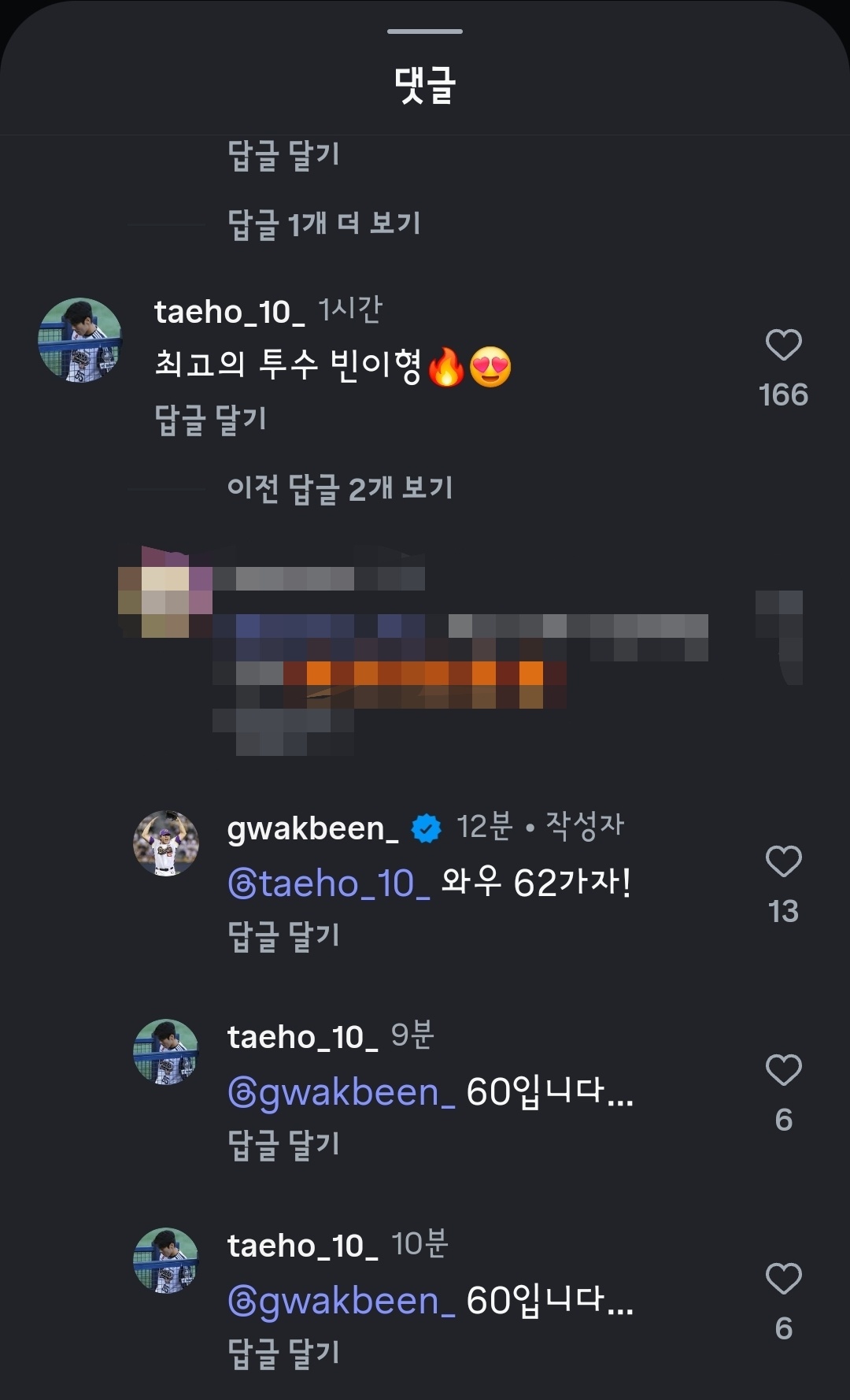The height and width of the screenshot is (1400, 850).
Task: Open the @taeho_10_ mention in gwakbeen_'s reply
Action: point(328,883)
